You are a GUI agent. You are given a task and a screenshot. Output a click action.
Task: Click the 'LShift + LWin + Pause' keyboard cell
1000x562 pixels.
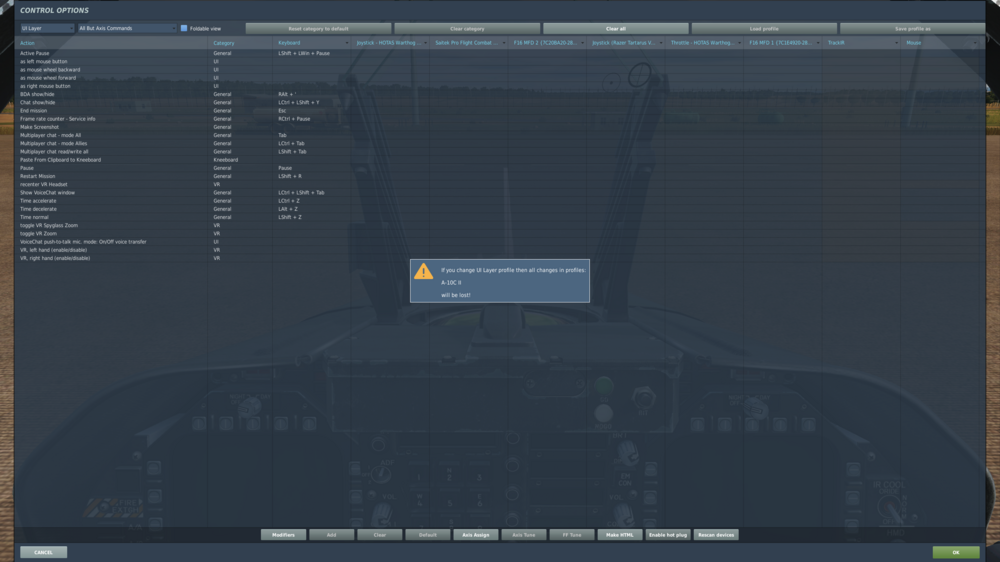[312, 53]
